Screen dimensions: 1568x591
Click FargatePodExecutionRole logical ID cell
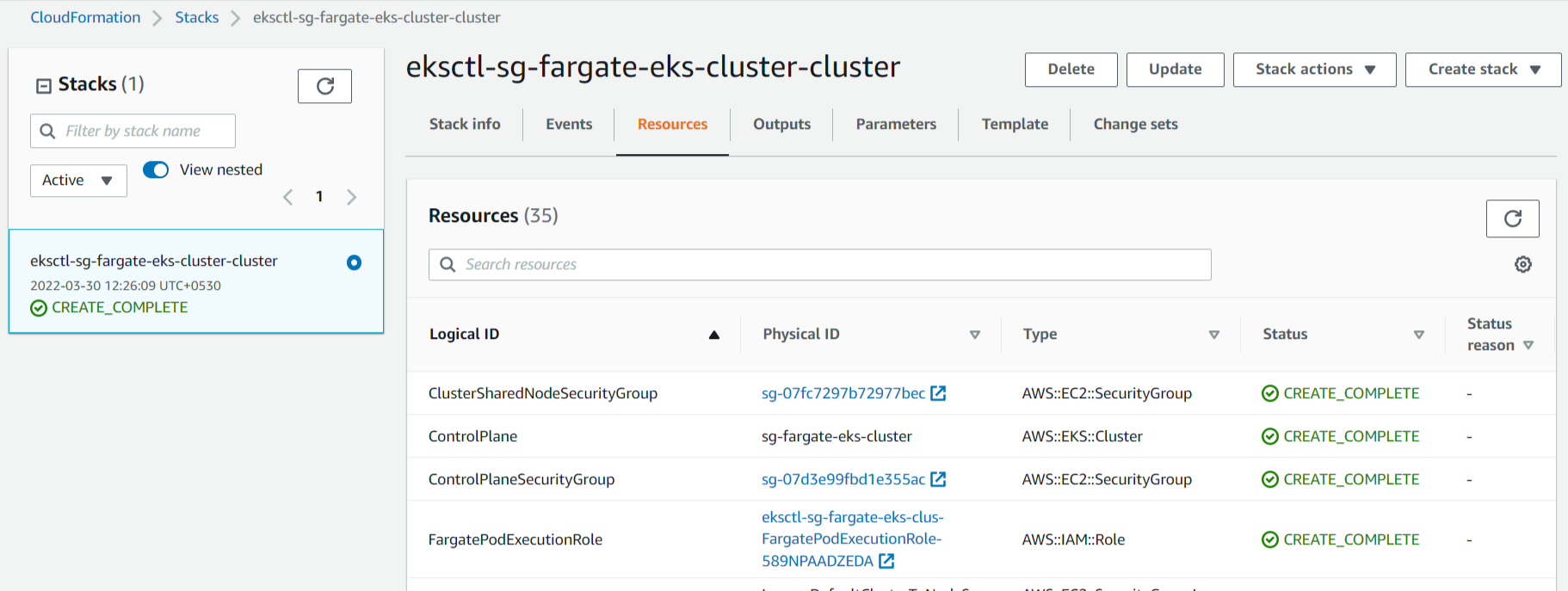click(x=515, y=539)
